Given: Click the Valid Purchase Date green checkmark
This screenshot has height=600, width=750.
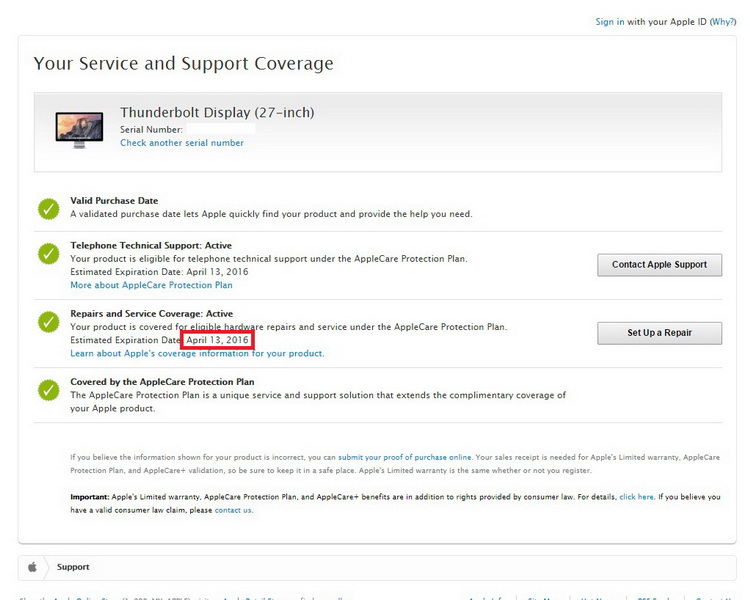Looking at the screenshot, I should (48, 209).
